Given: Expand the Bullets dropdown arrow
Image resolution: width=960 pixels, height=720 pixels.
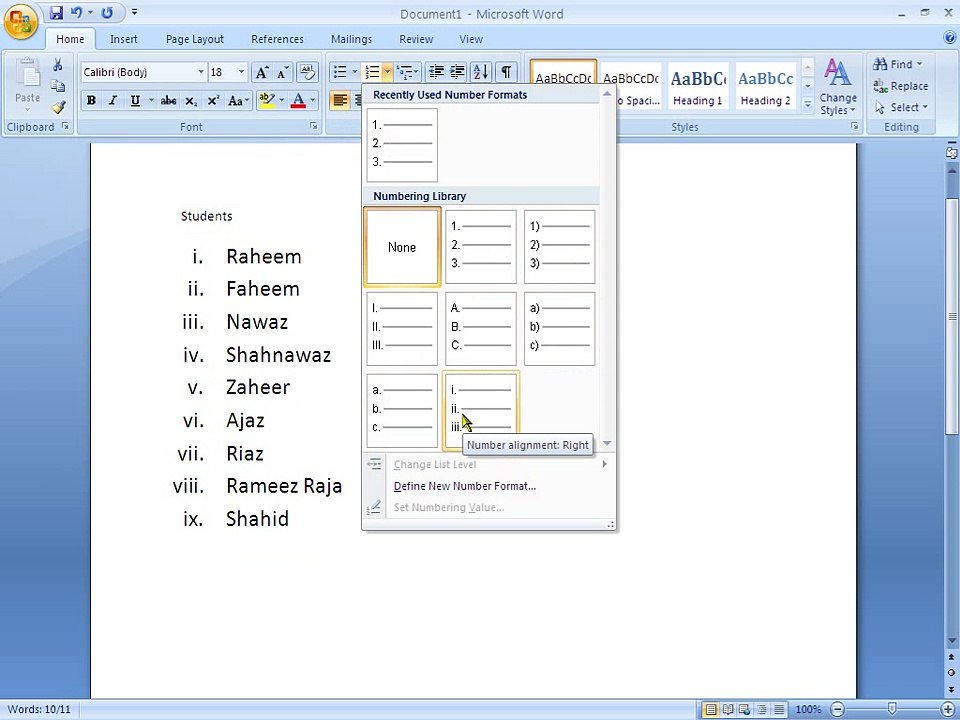Looking at the screenshot, I should 354,72.
